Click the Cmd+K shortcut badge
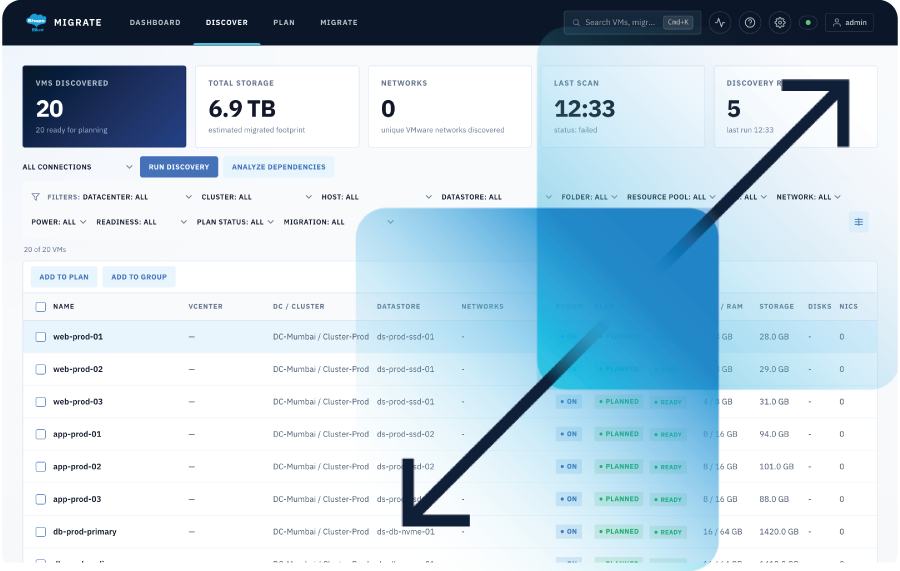The height and width of the screenshot is (571, 900). (x=678, y=22)
